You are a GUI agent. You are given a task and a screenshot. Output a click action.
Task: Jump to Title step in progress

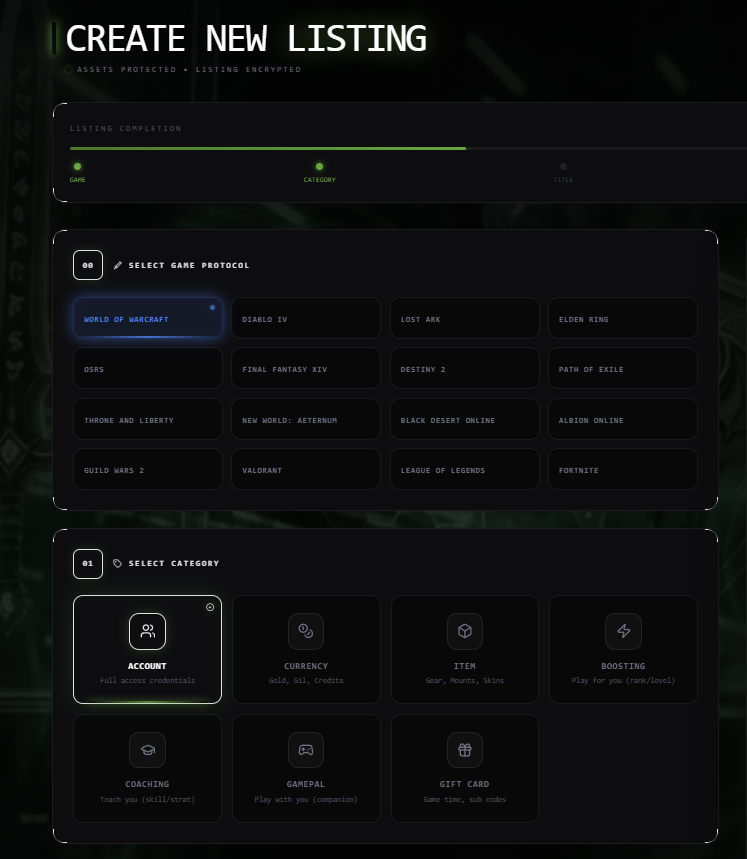tap(563, 172)
